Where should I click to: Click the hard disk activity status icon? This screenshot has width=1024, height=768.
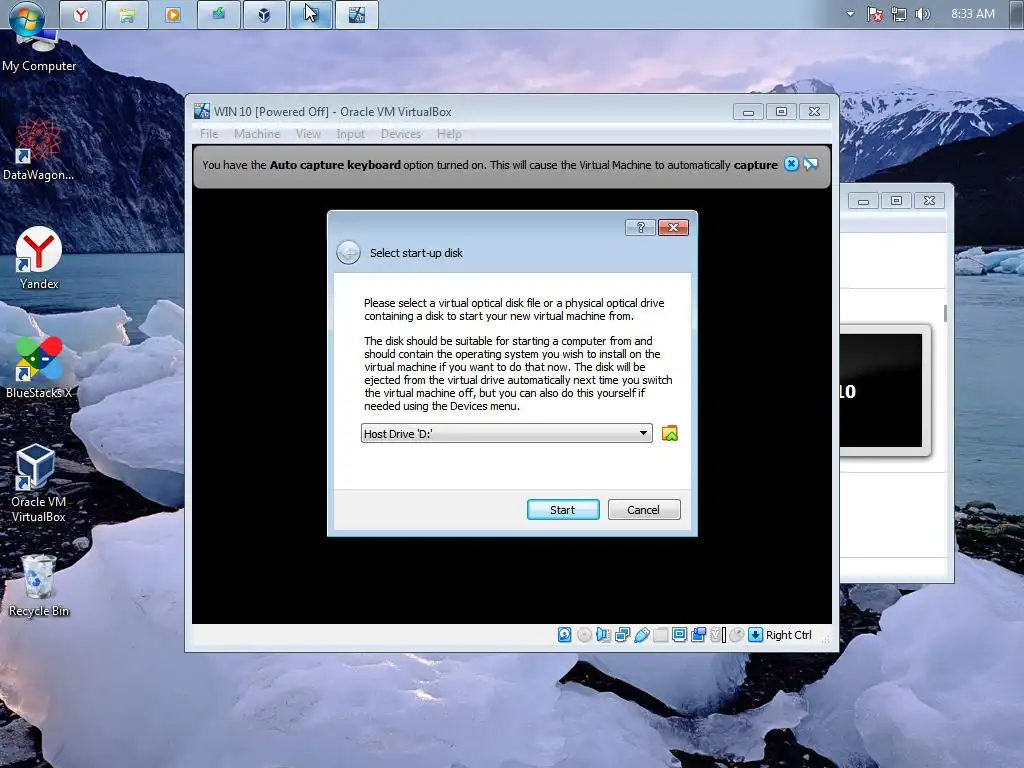coord(565,635)
